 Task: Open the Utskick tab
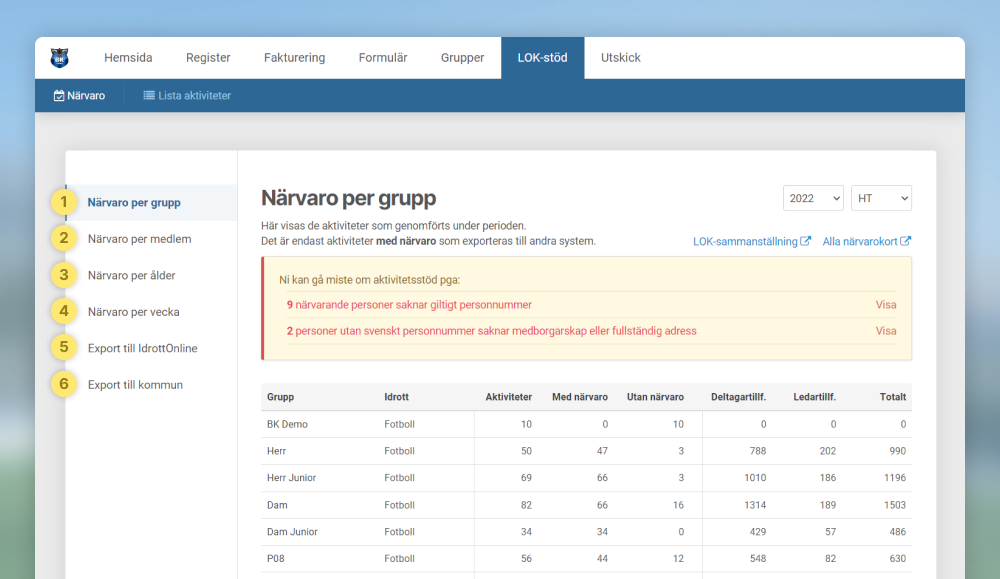[x=621, y=57]
